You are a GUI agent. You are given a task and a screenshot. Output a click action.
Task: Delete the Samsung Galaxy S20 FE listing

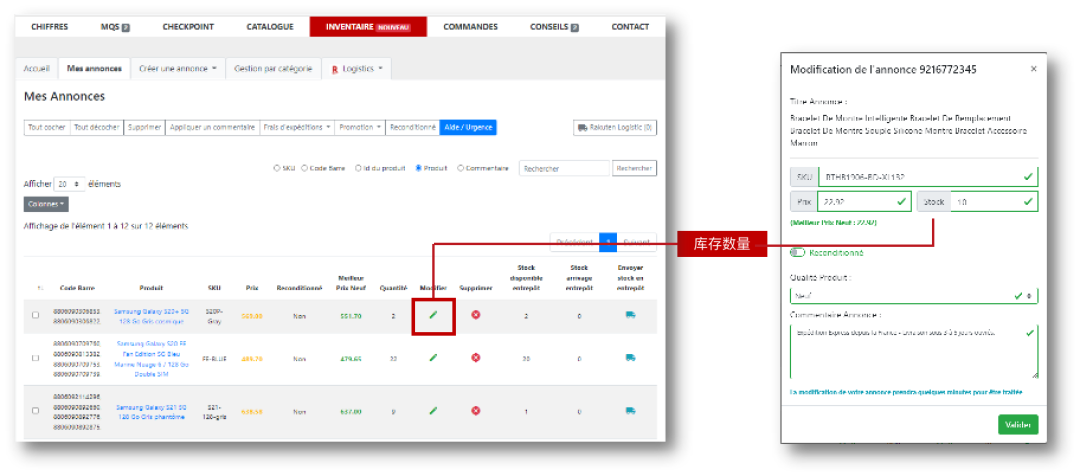[x=476, y=357]
